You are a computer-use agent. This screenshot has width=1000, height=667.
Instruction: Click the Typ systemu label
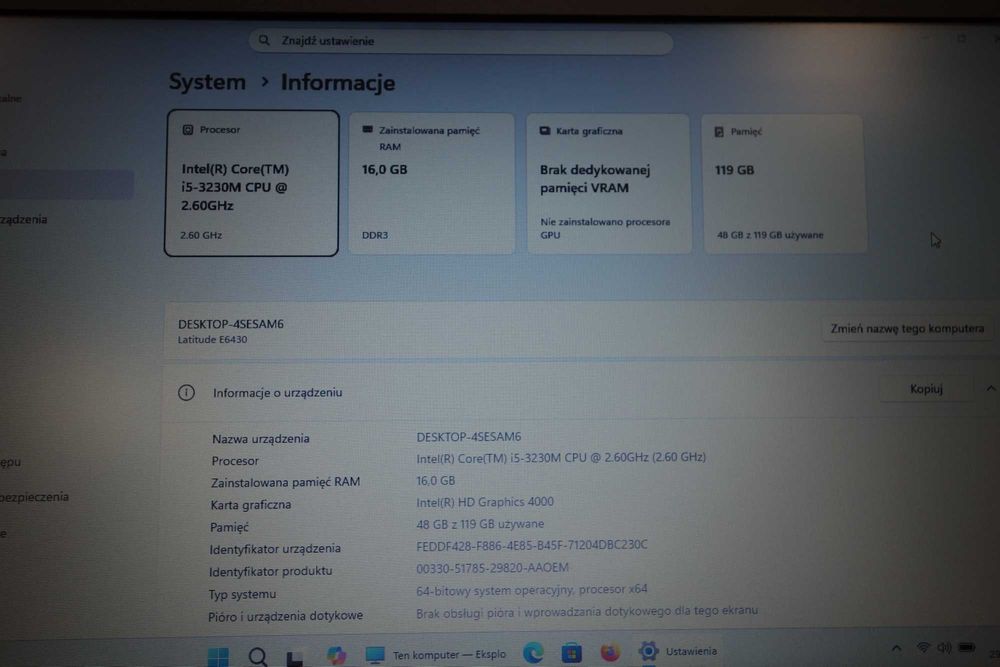(242, 594)
